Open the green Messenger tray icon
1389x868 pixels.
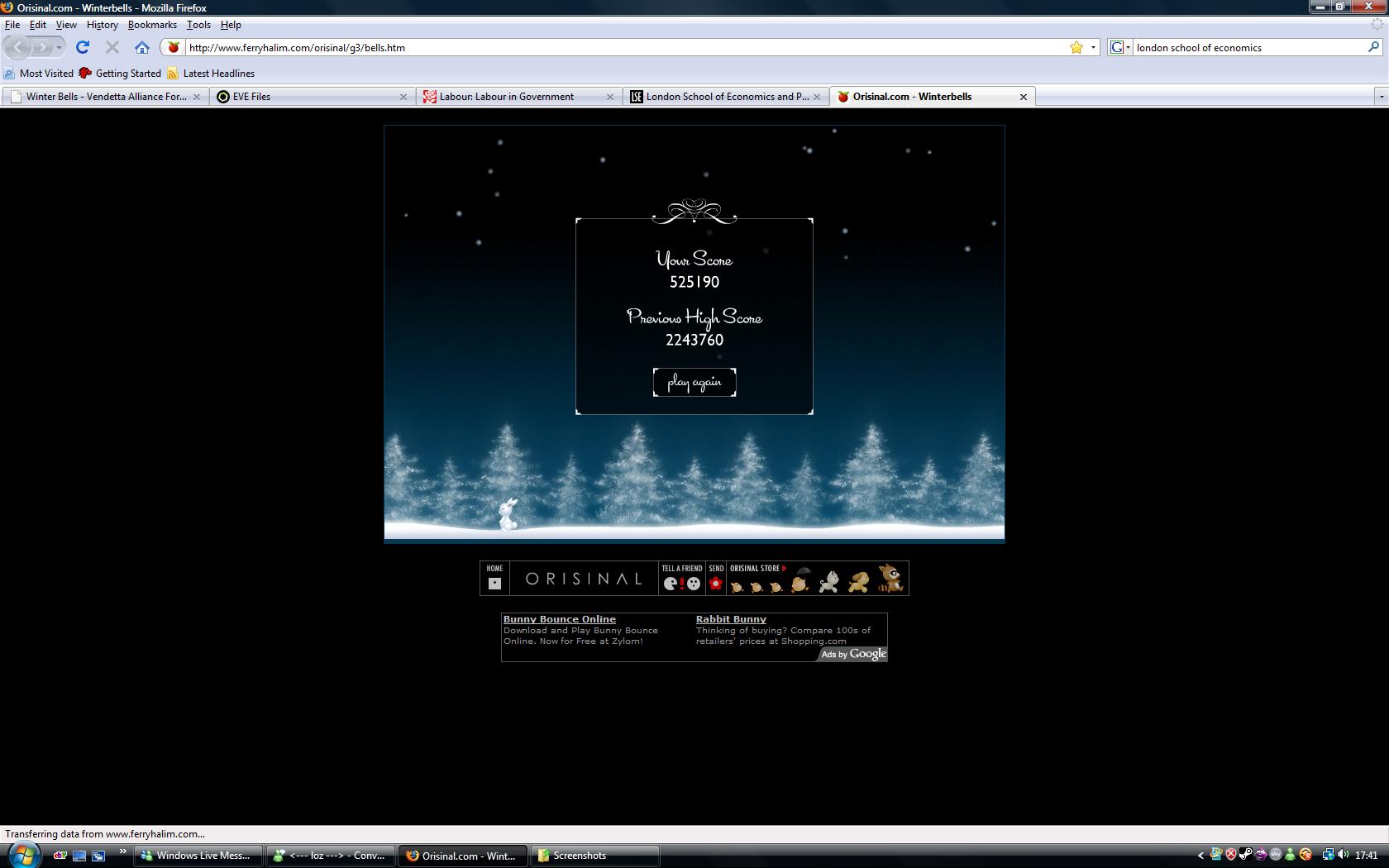click(1291, 856)
